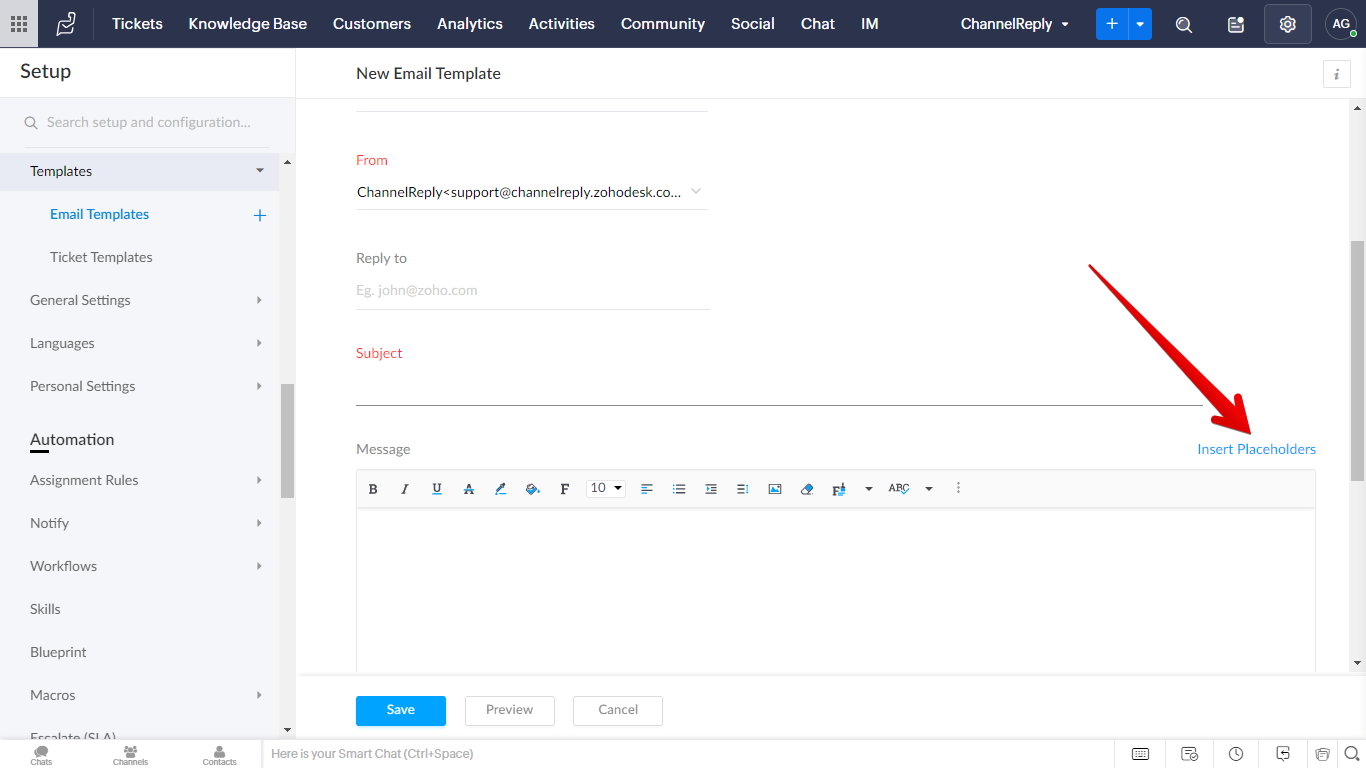Click the Reply to email field
The image size is (1366, 768).
[533, 290]
